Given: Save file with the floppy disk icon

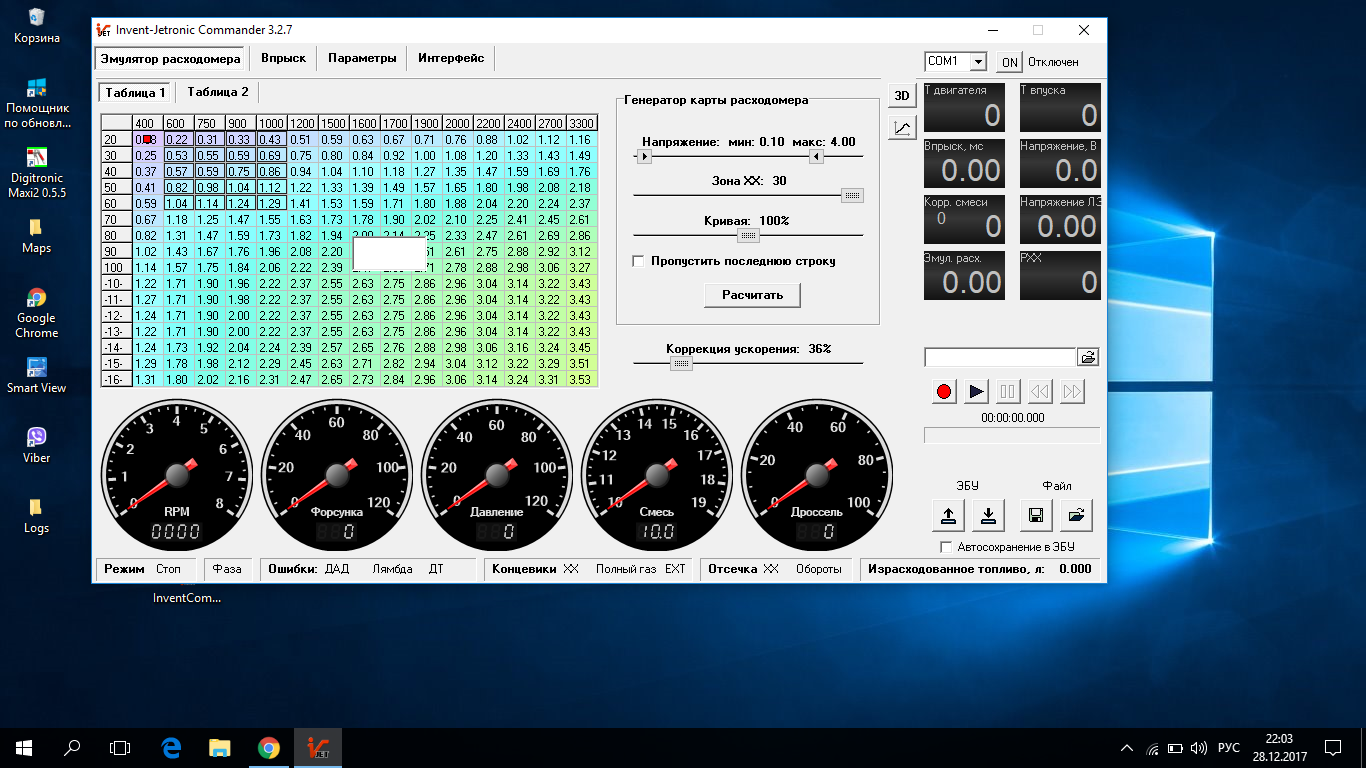Looking at the screenshot, I should tap(1036, 515).
